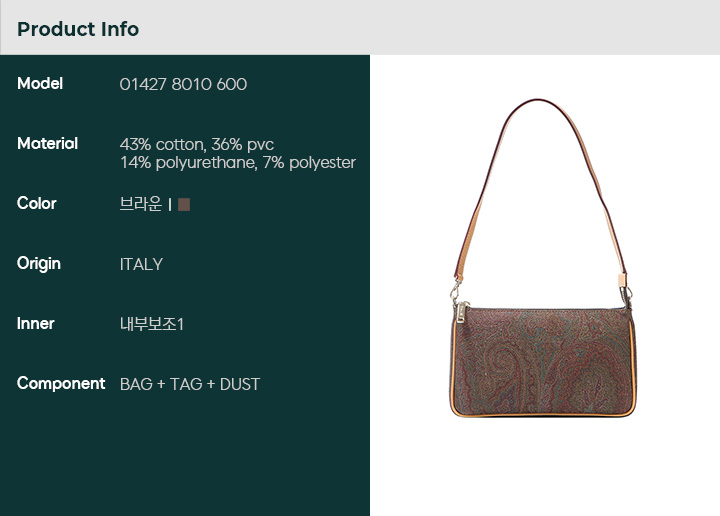Screen dimensions: 720x516
Task: Select the brown color swatch
Action: tap(184, 204)
